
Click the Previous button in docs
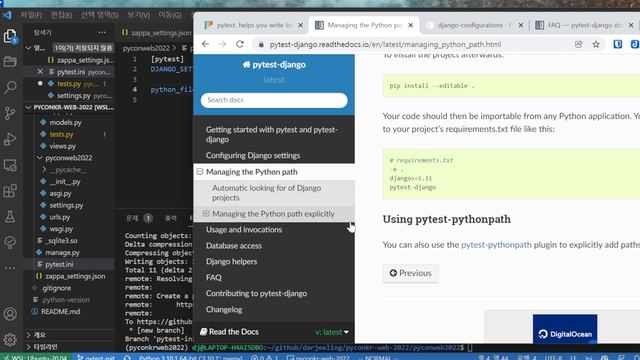click(x=411, y=273)
